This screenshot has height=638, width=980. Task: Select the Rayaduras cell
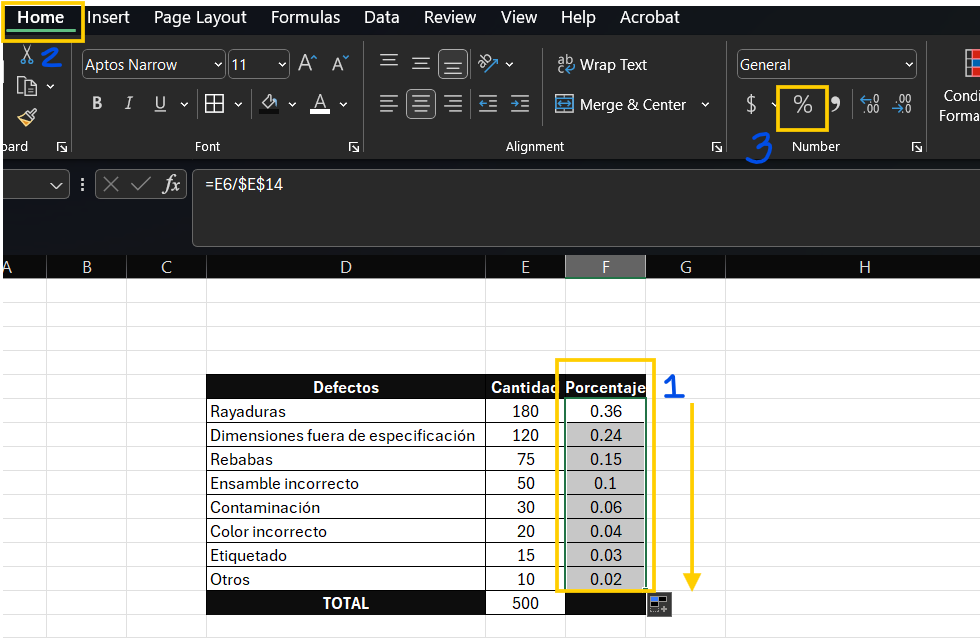pos(346,411)
